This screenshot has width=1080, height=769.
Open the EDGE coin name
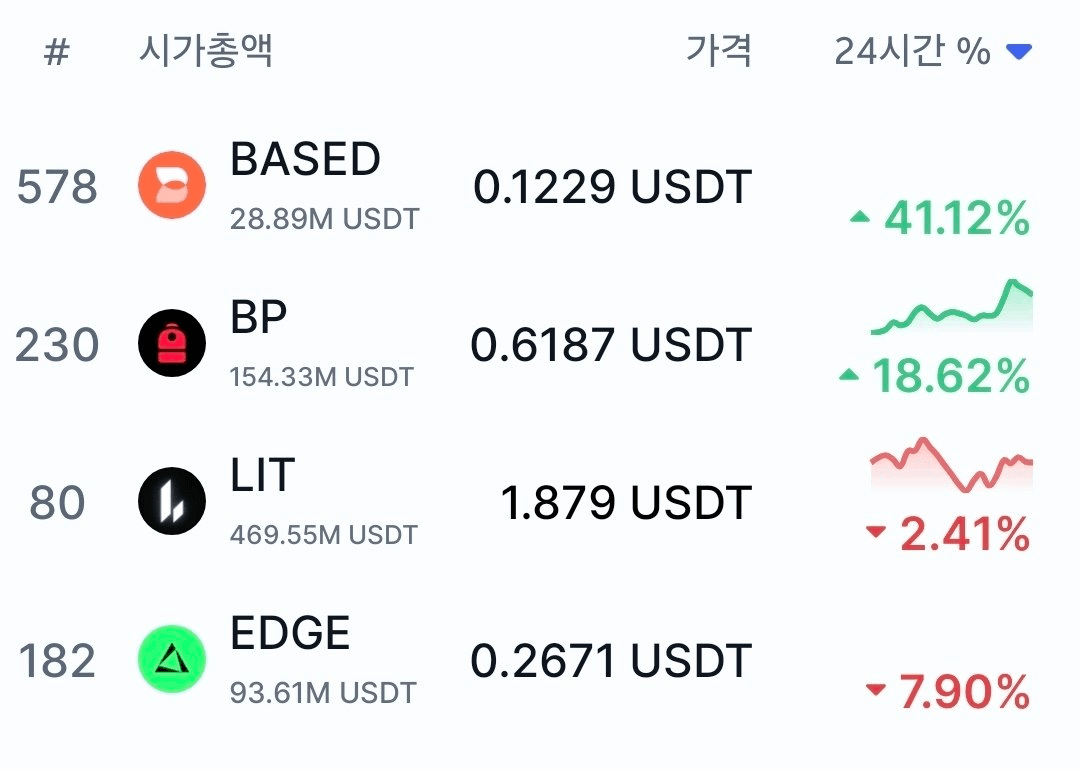point(290,633)
